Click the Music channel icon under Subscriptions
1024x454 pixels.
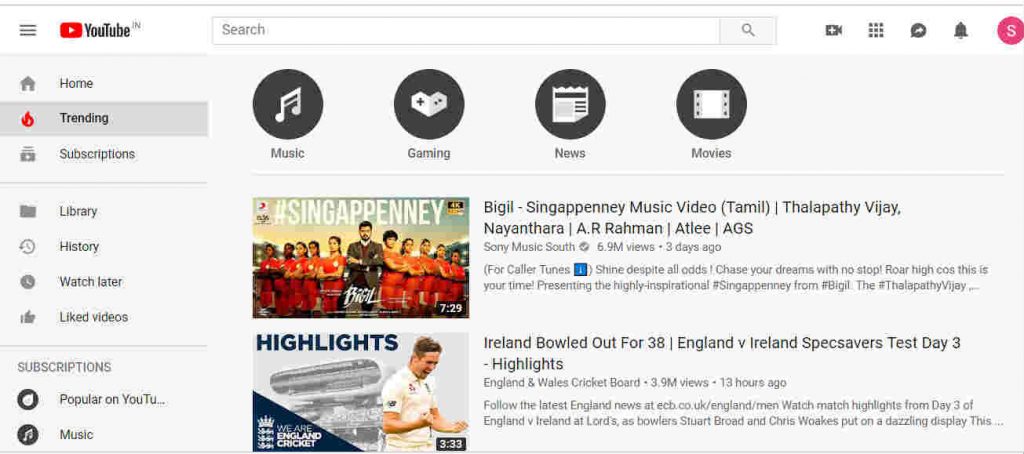28,434
